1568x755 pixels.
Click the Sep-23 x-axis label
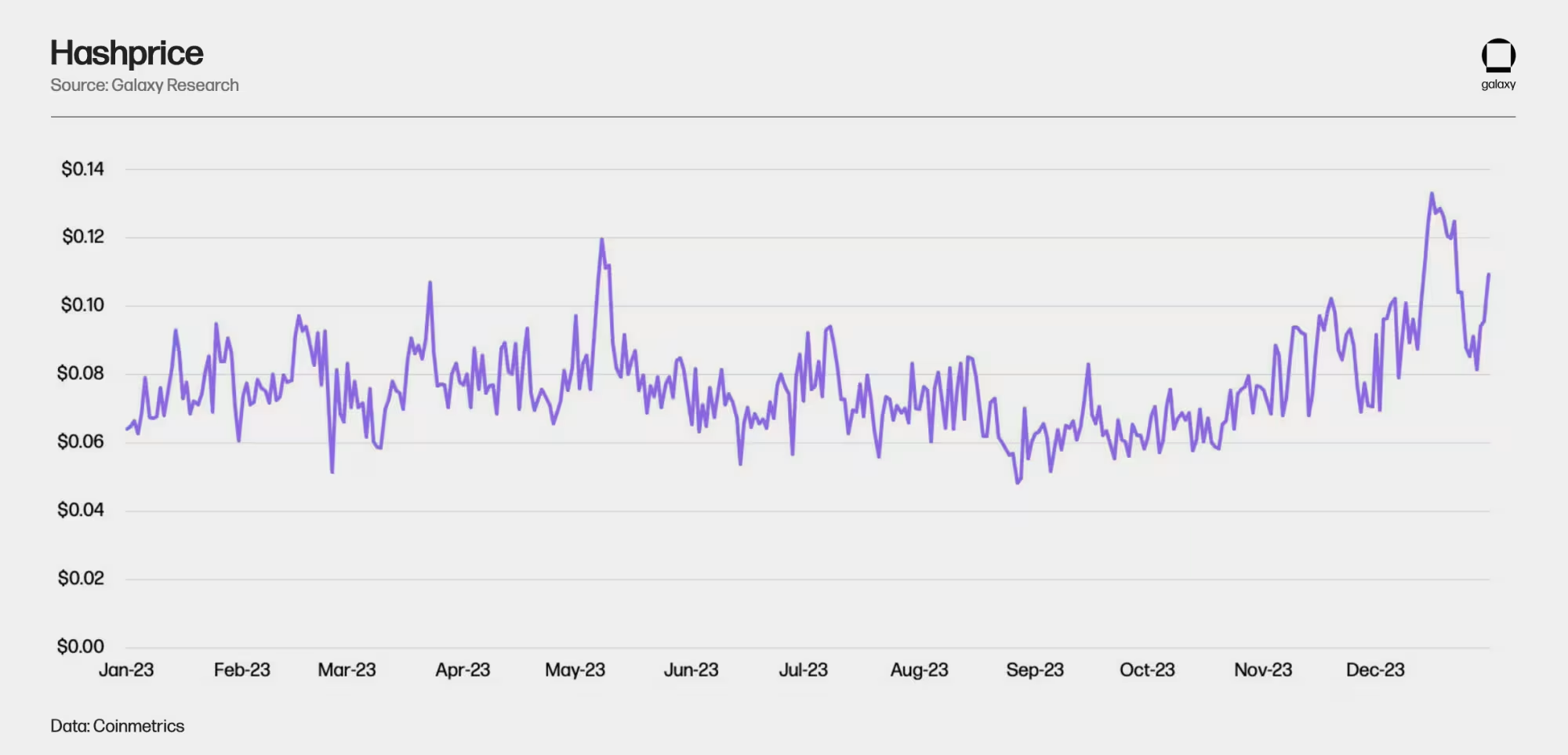tap(1034, 670)
